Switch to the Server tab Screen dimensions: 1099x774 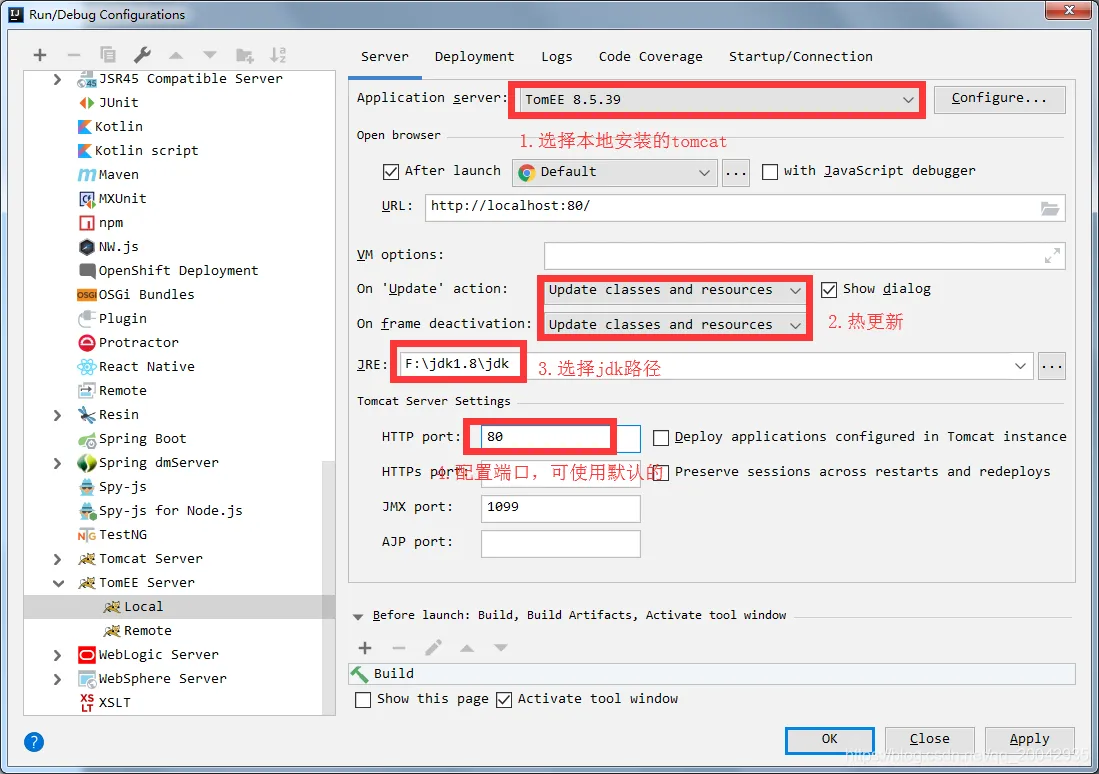(385, 57)
